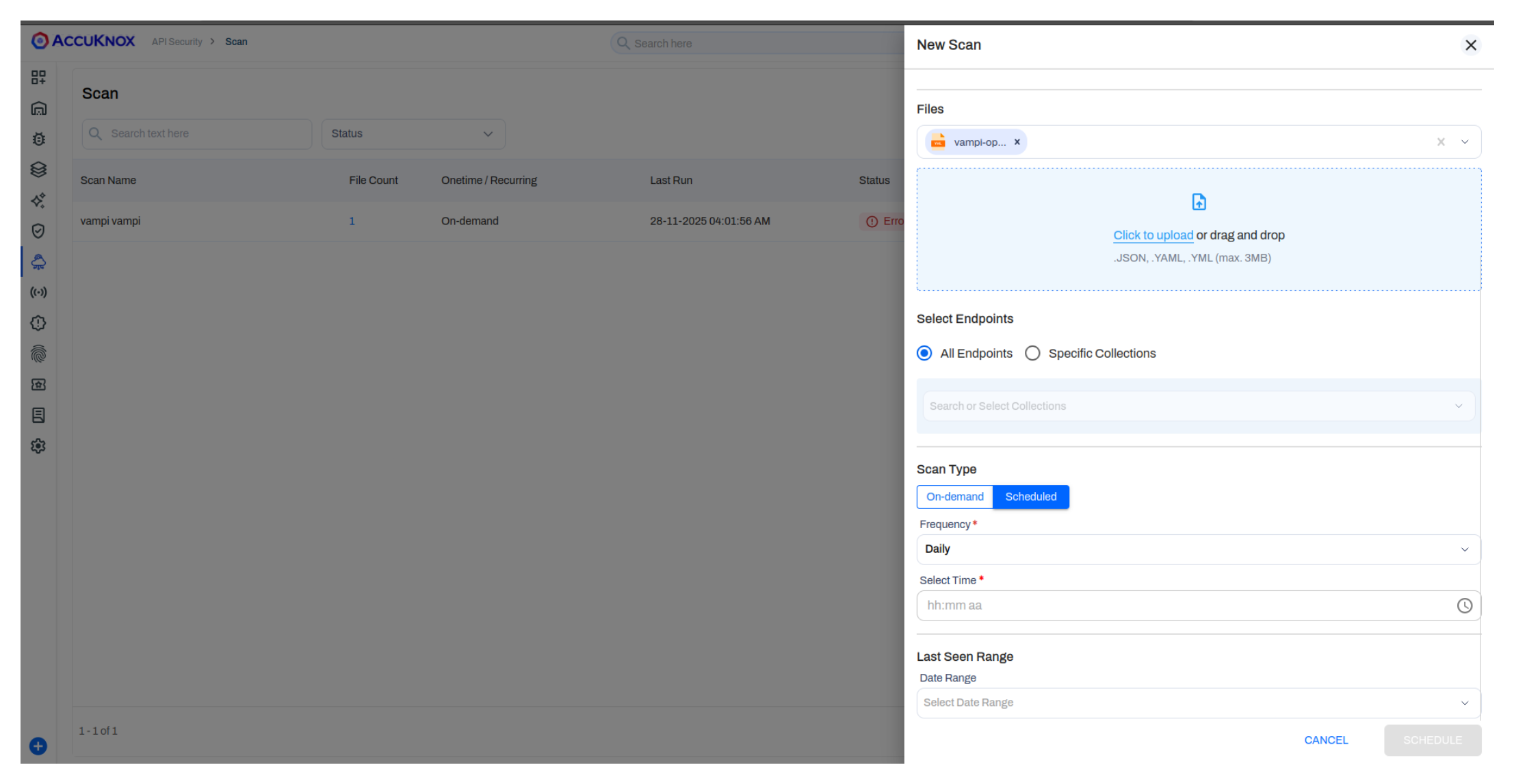Image resolution: width=1514 pixels, height=784 pixels.
Task: Click the broadcast signal sidebar icon
Action: tap(38, 293)
